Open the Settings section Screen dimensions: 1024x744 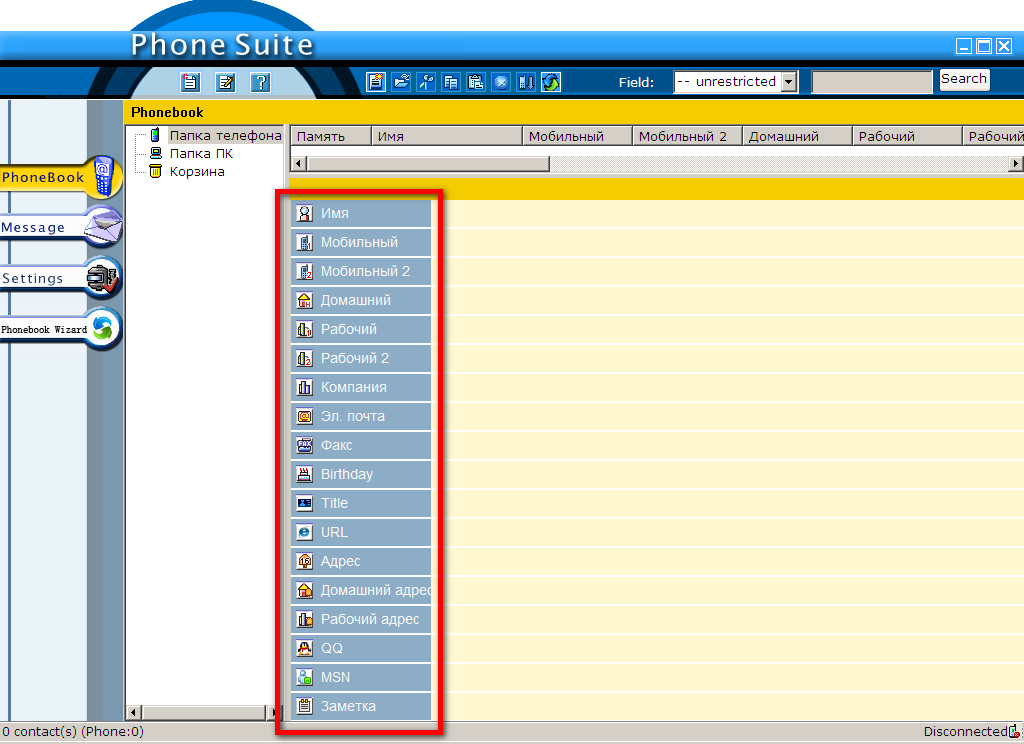[x=60, y=279]
